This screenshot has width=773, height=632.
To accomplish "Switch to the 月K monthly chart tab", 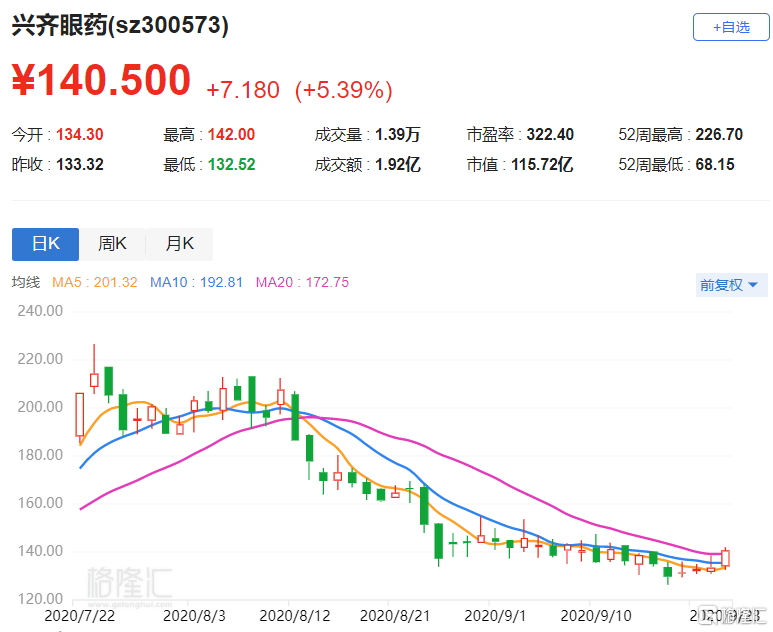I will (179, 244).
